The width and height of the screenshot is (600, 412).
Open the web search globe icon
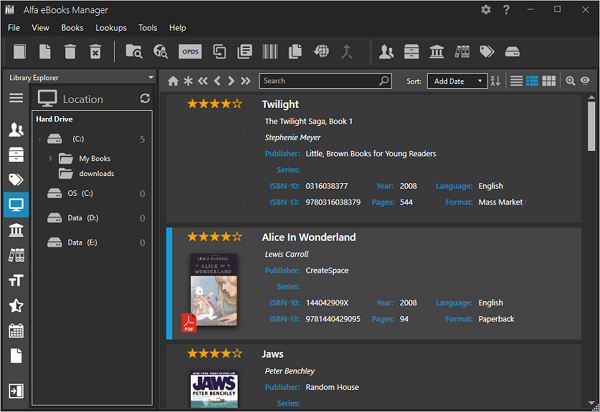[160, 51]
